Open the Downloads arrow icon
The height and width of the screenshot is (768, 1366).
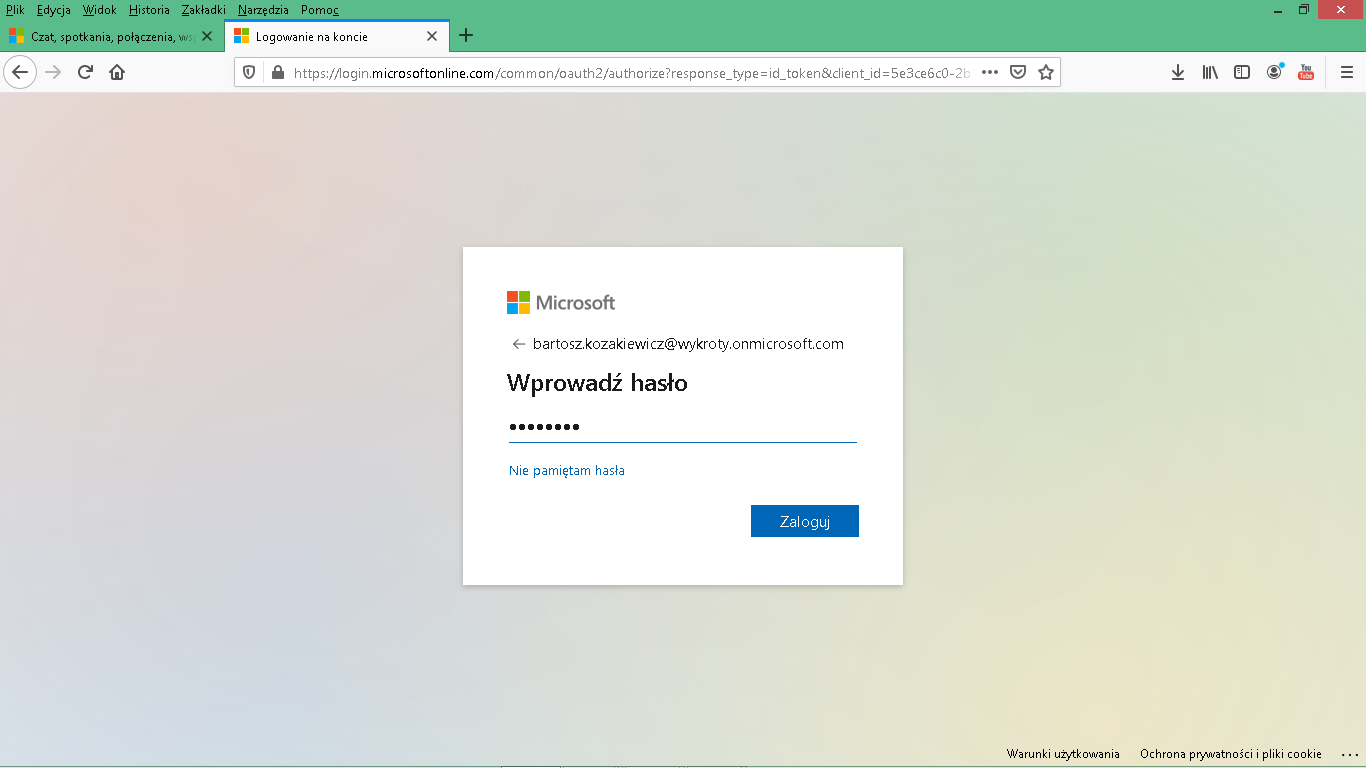click(1178, 72)
